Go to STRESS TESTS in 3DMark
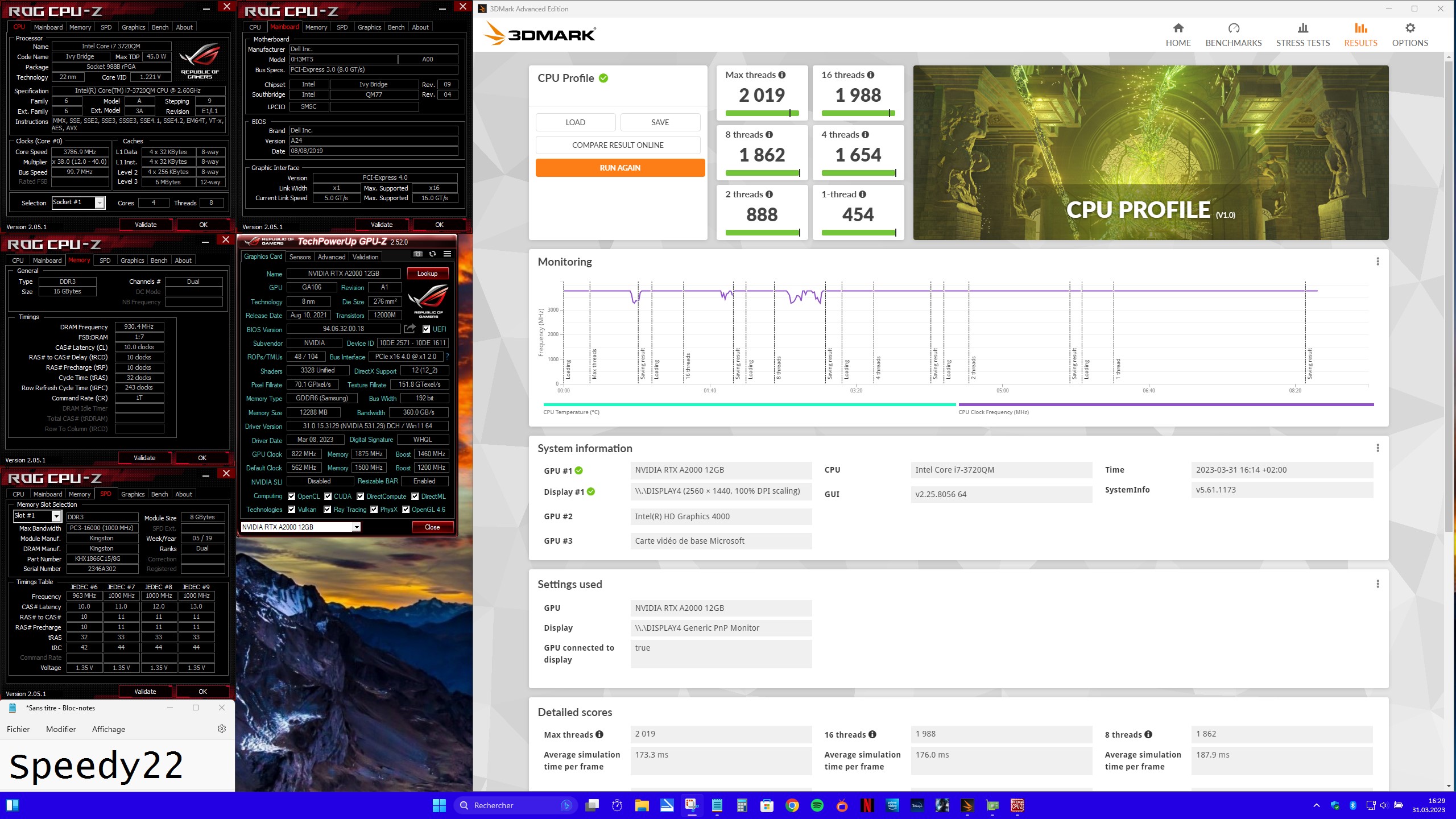Image resolution: width=1456 pixels, height=819 pixels. (1302, 35)
